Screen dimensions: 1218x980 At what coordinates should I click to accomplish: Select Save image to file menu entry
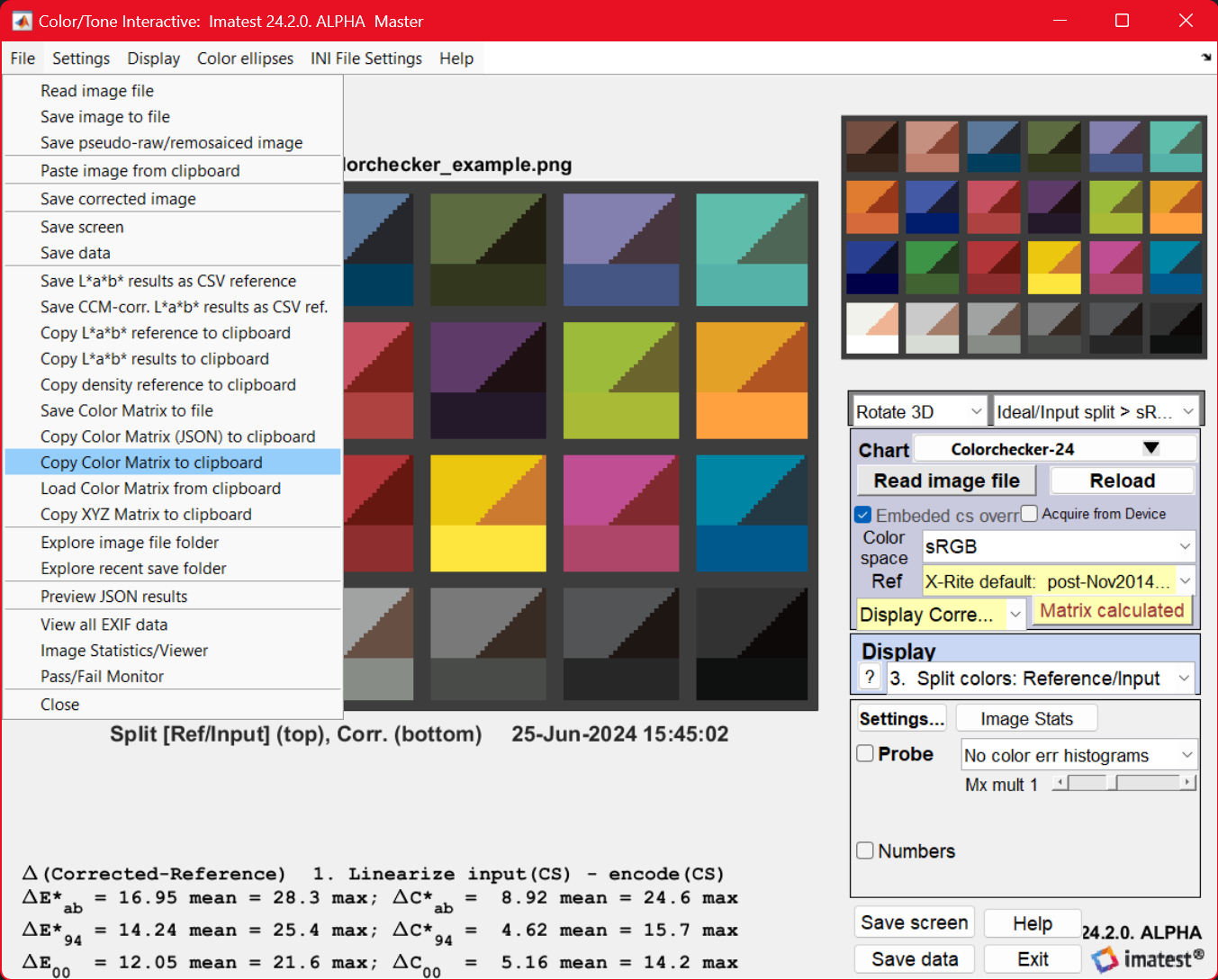(173, 117)
